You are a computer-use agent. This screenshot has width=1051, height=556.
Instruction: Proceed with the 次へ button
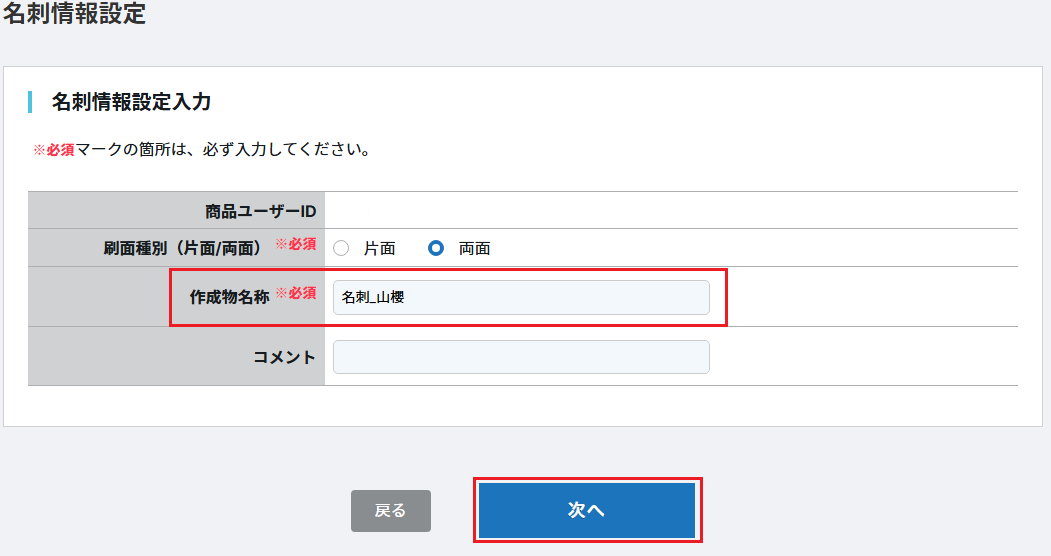click(586, 510)
